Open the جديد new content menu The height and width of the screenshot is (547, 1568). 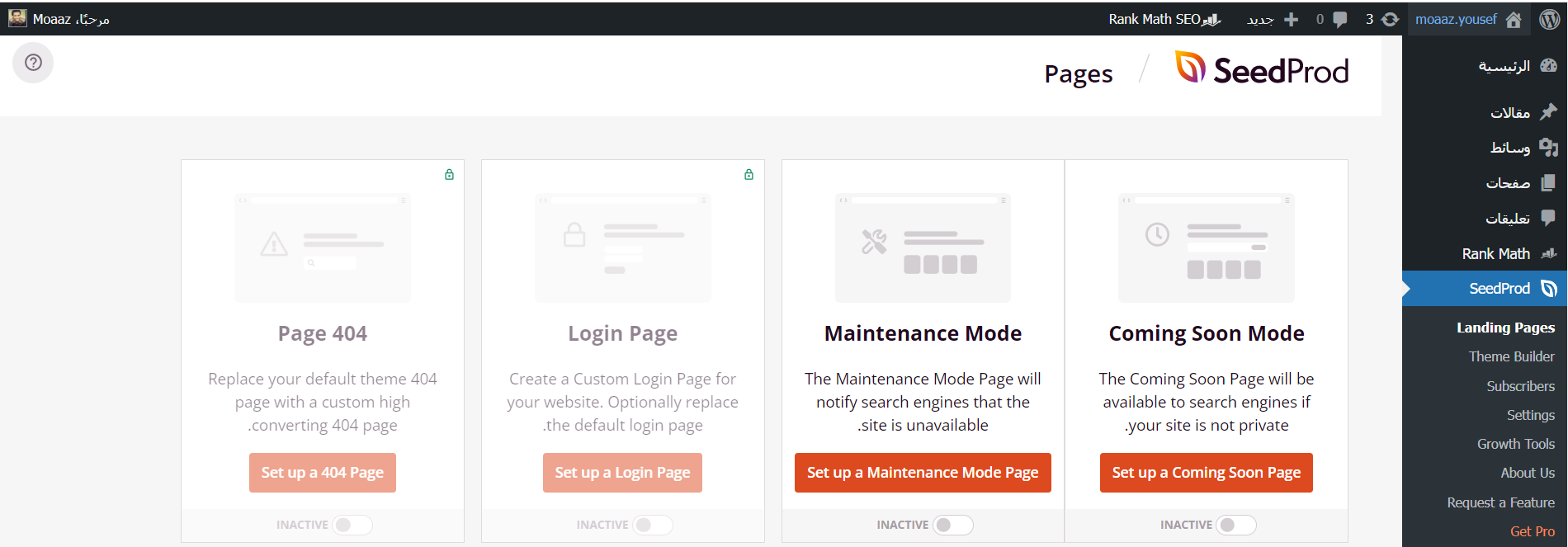[1273, 19]
